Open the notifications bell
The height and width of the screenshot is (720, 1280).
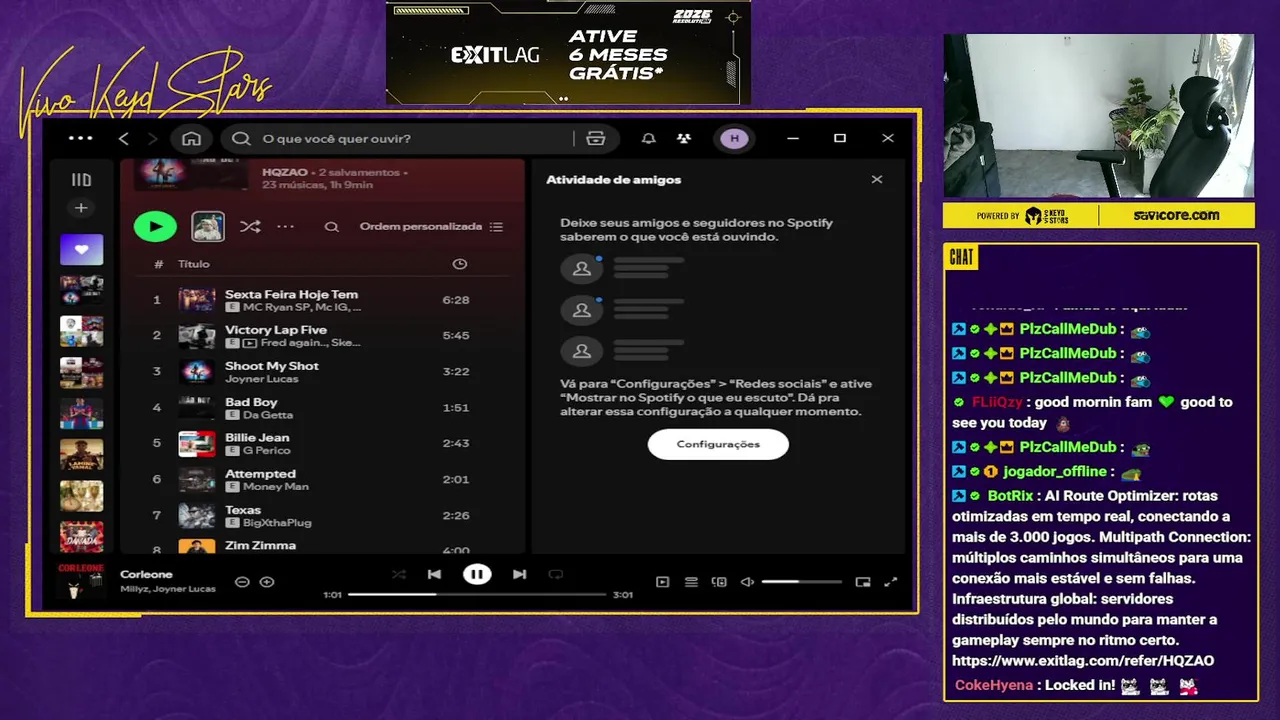pyautogui.click(x=649, y=138)
